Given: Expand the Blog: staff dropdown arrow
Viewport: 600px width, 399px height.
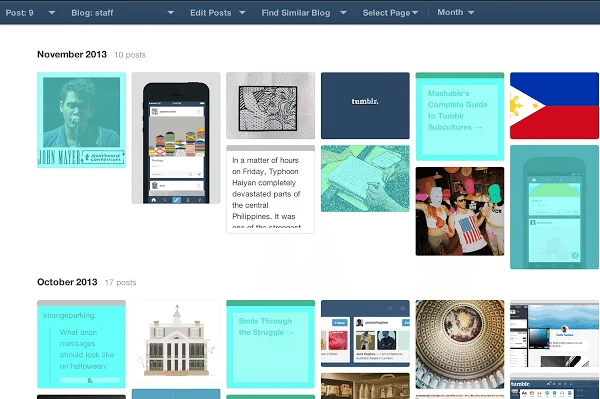Looking at the screenshot, I should click(x=171, y=13).
